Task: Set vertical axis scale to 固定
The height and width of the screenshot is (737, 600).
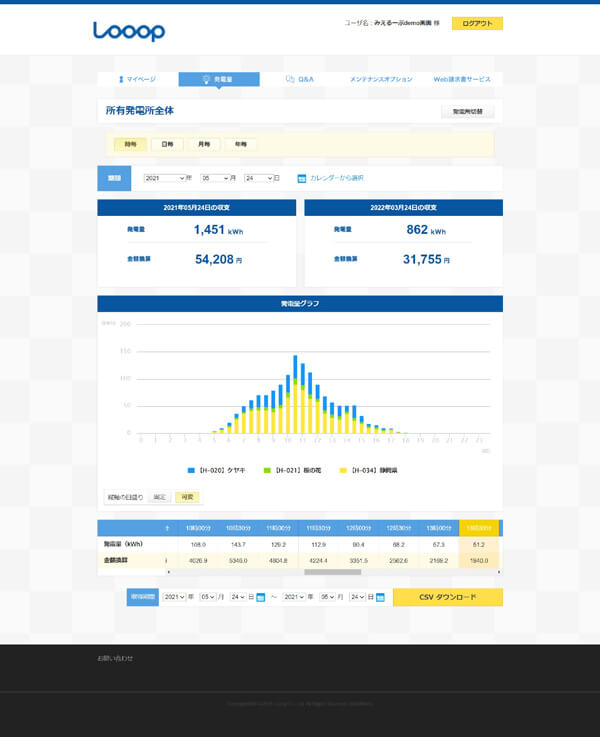Action: coord(160,497)
